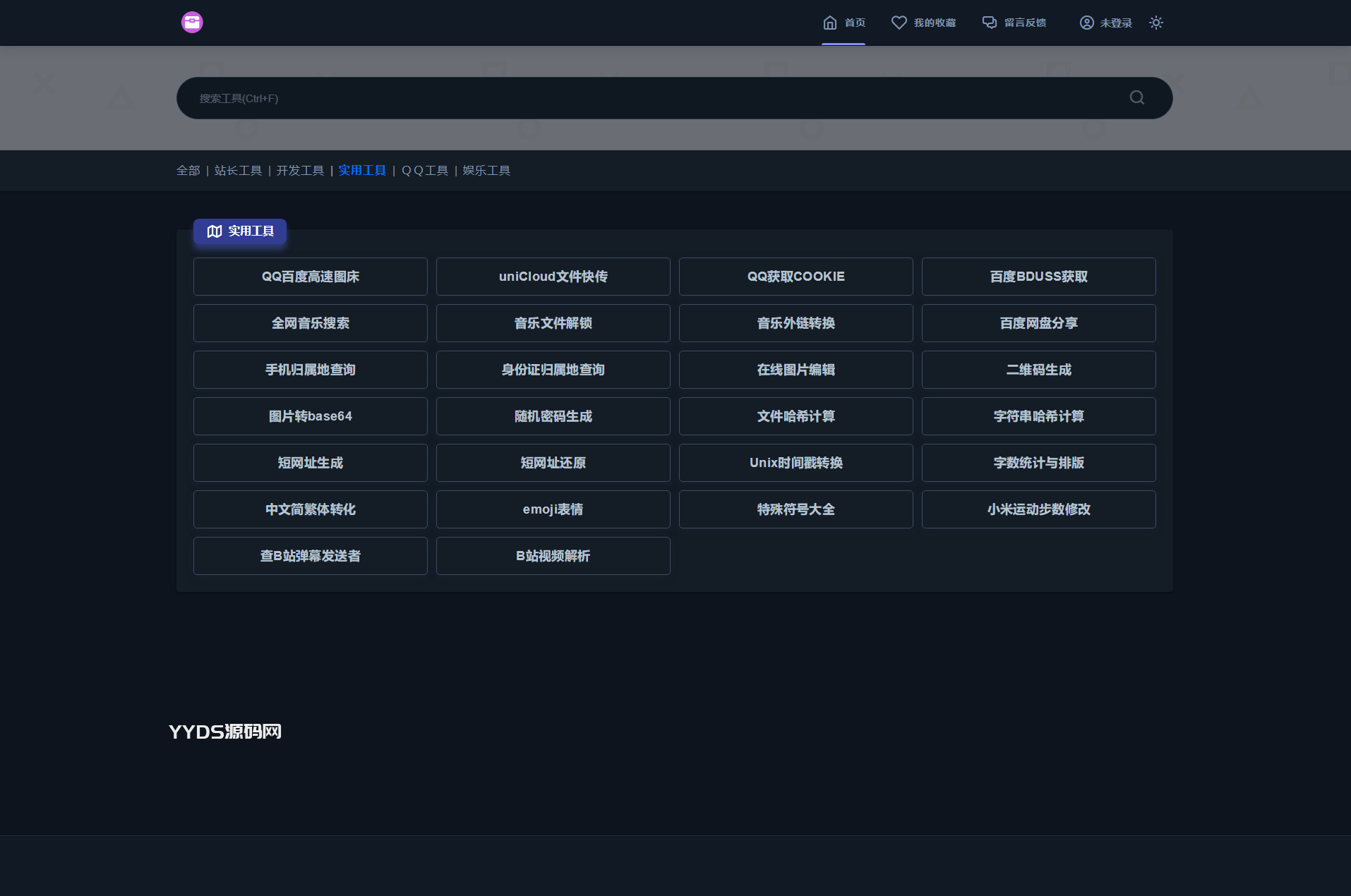1351x896 pixels.
Task: Switch to the QQ工具 category
Action: tap(425, 171)
